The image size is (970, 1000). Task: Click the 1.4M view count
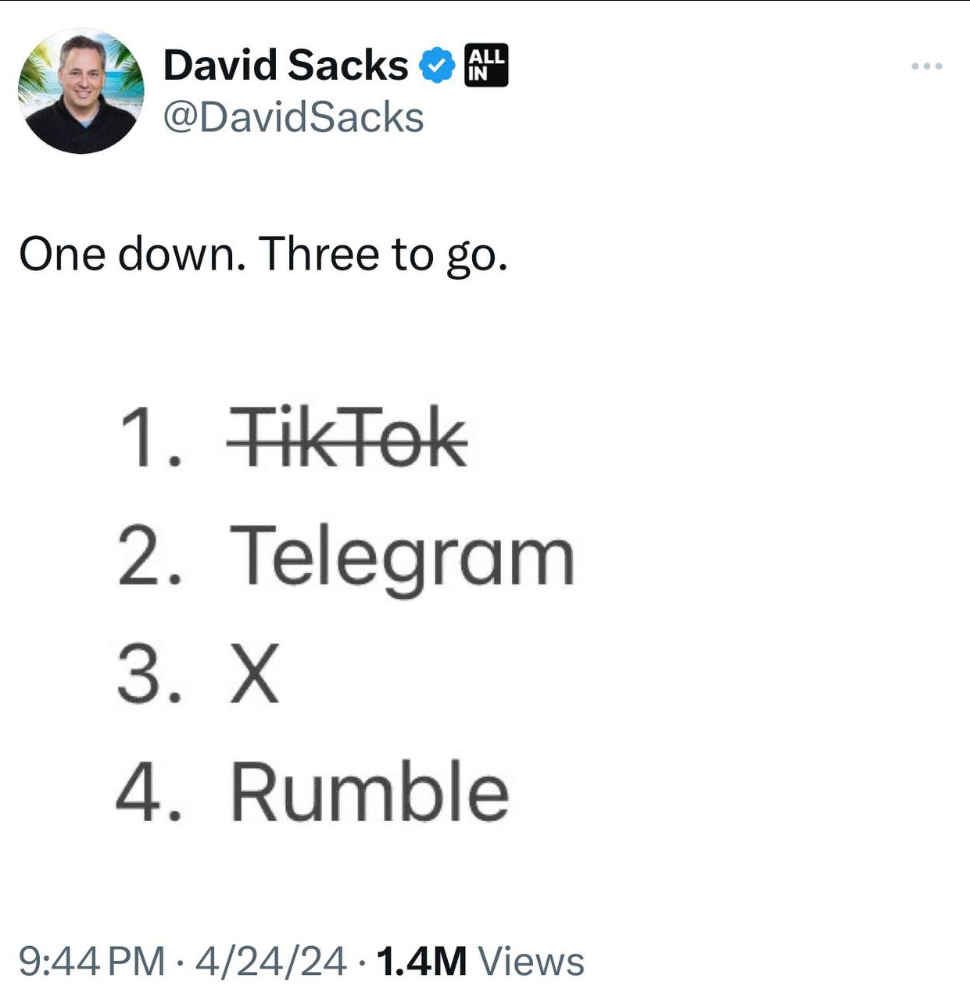click(x=422, y=961)
